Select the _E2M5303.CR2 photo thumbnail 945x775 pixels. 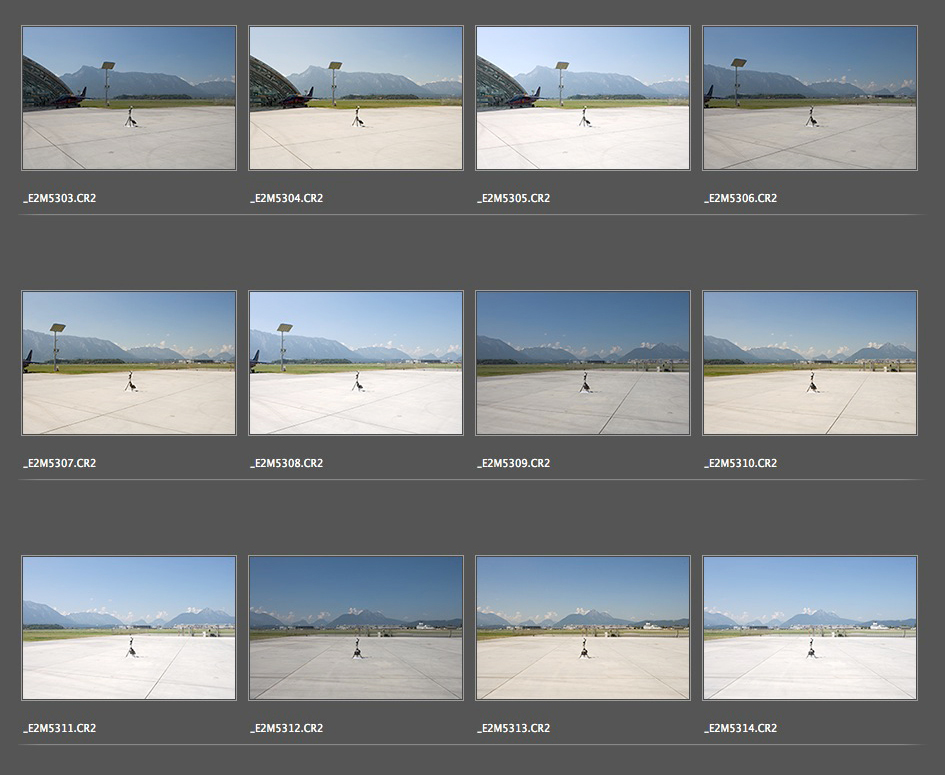129,98
